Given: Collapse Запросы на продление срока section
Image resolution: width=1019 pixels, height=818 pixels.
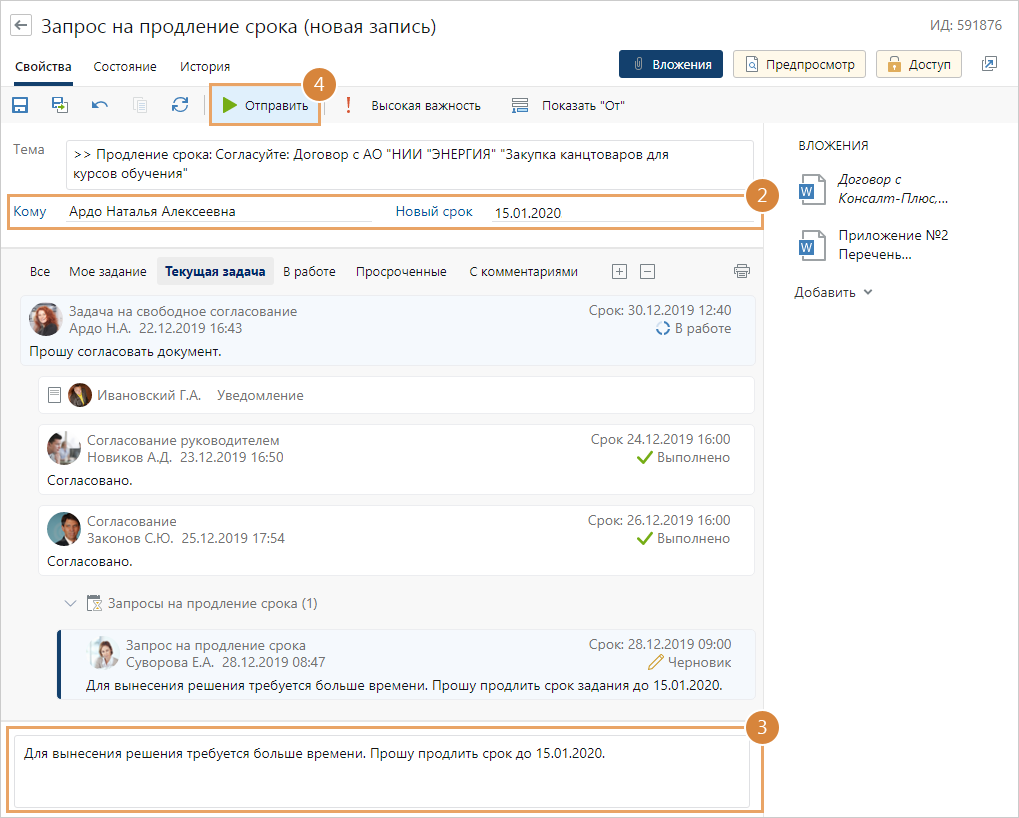Looking at the screenshot, I should click(70, 603).
